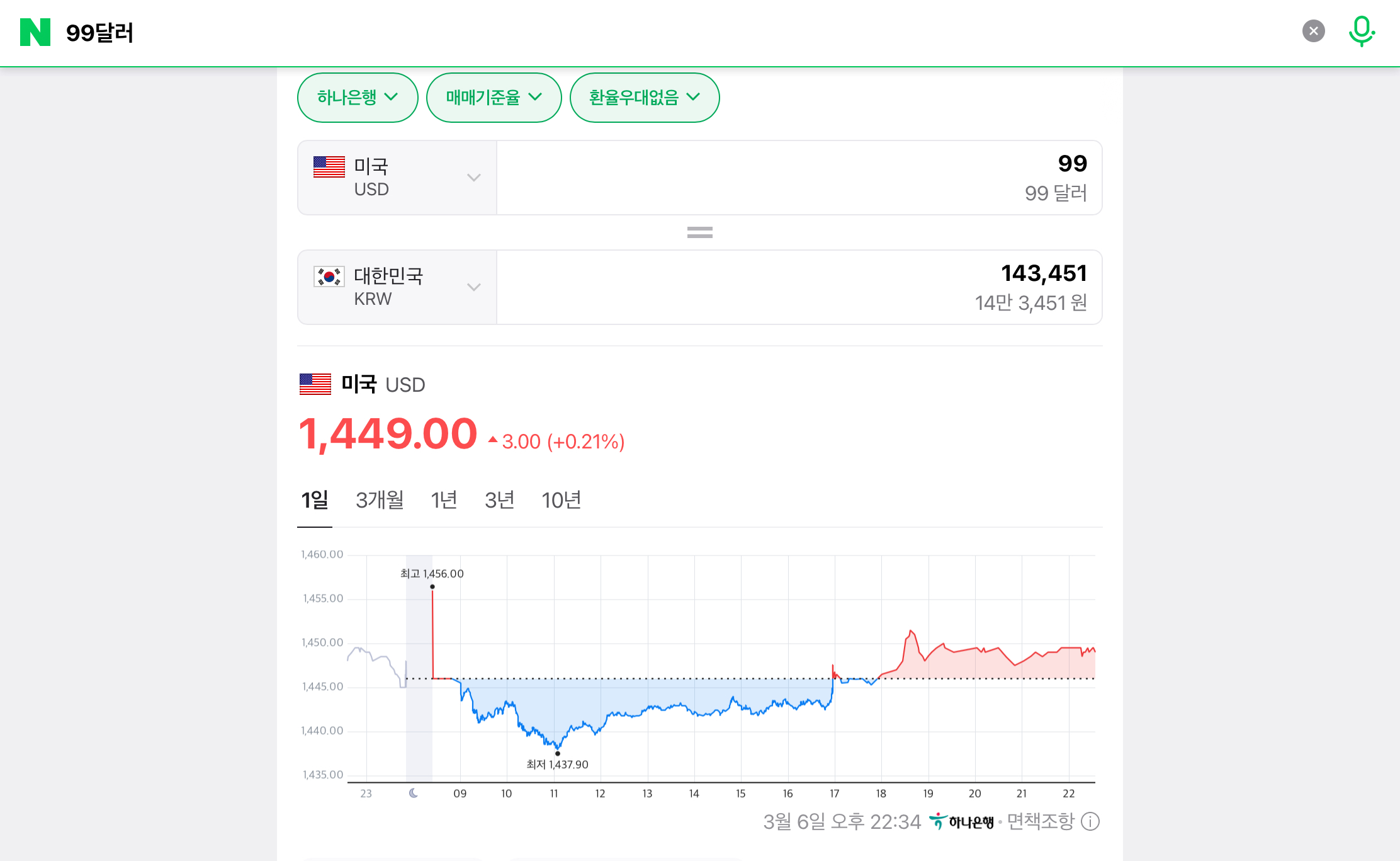Open the 환율우대없음 preference dropdown
Image resolution: width=1400 pixels, height=861 pixels.
pos(644,98)
